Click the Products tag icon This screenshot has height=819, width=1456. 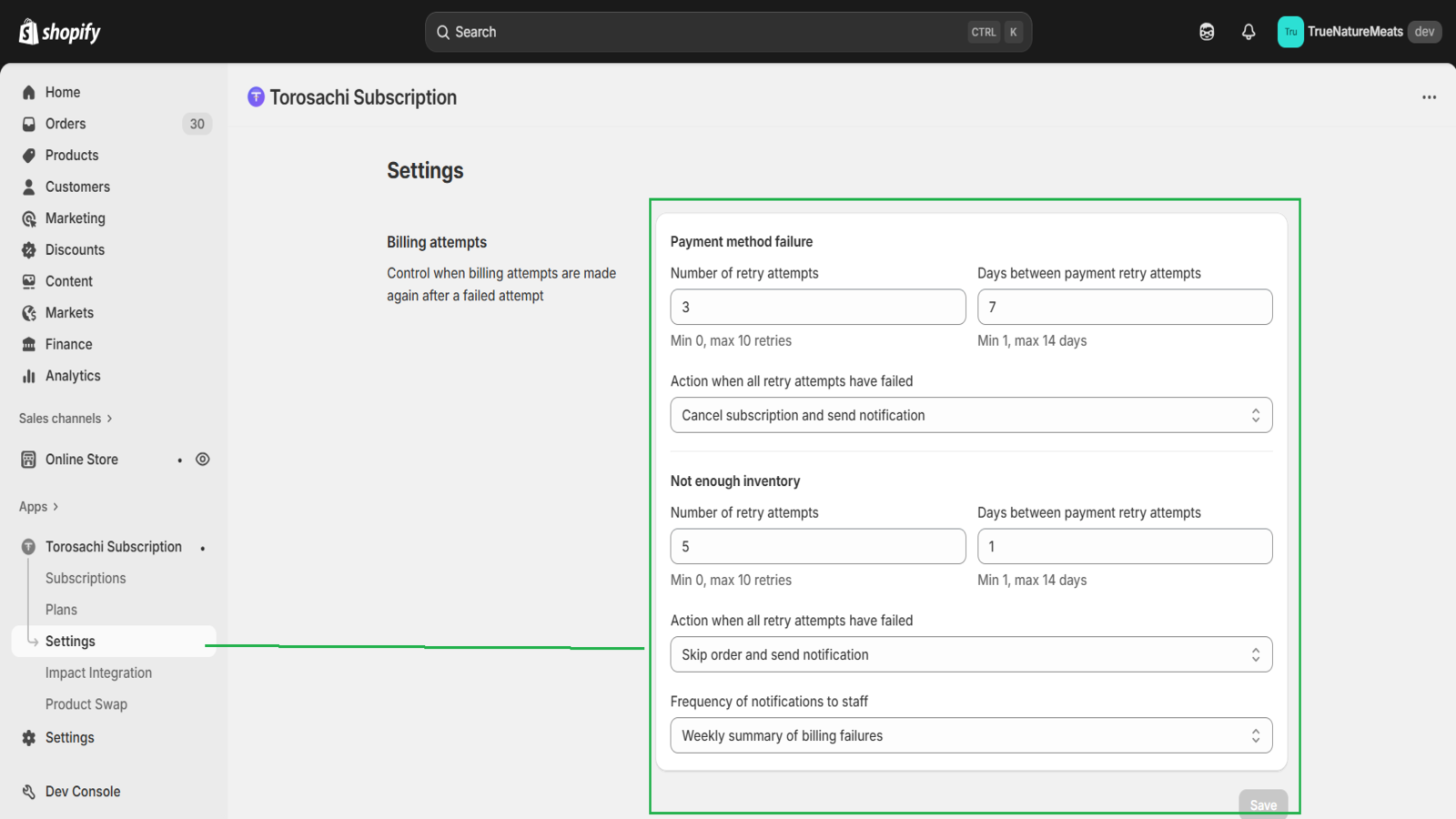click(29, 156)
